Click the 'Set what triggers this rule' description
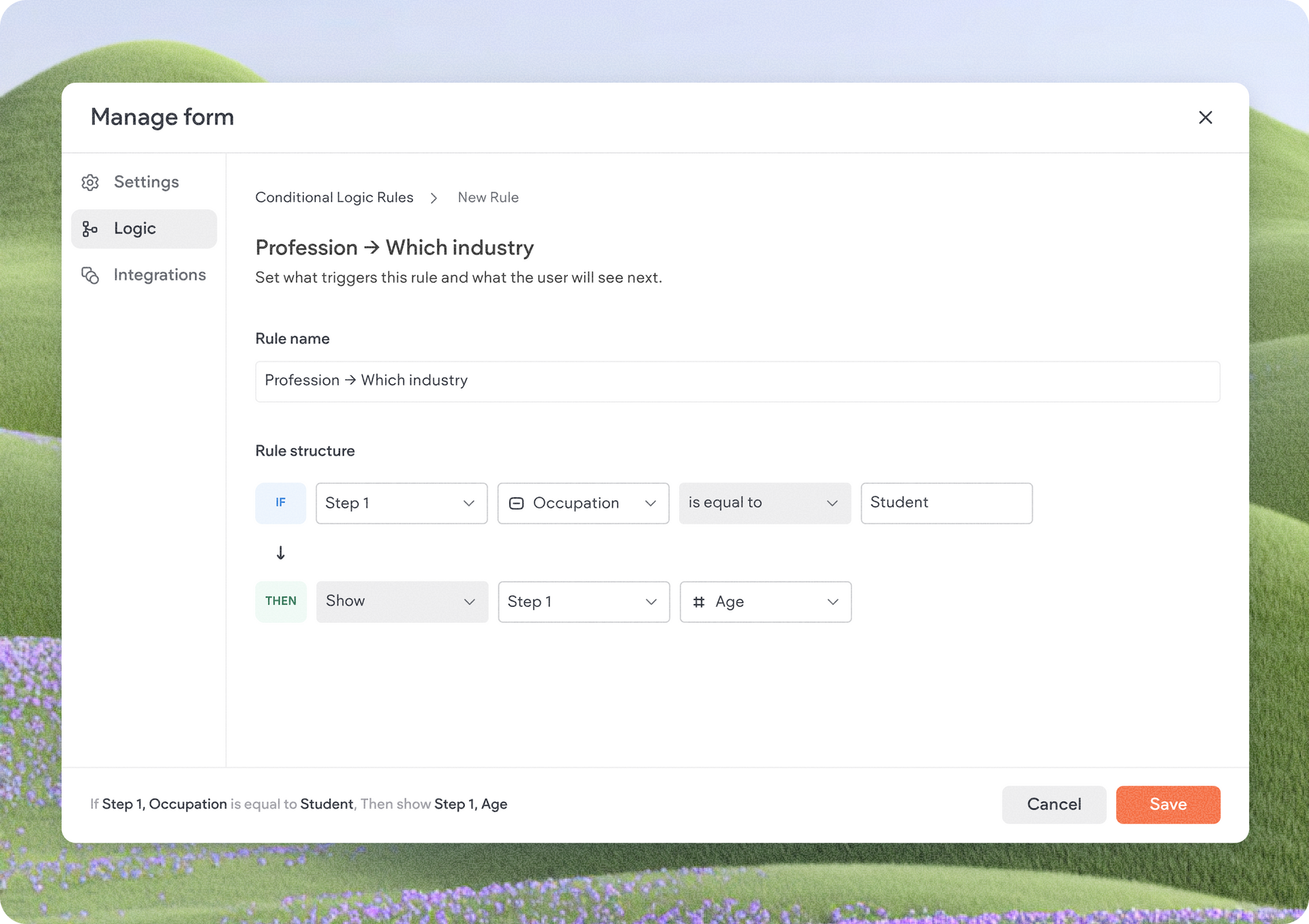 point(458,278)
